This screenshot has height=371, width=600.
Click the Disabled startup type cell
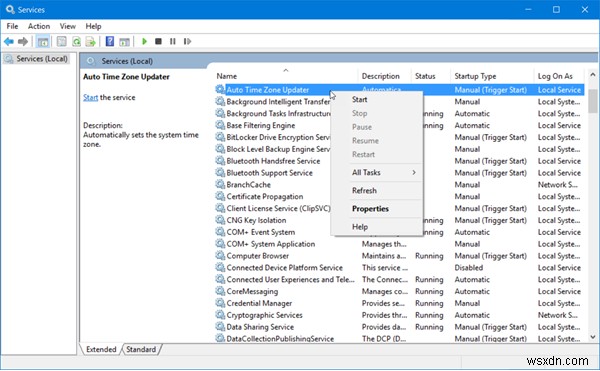pos(469,268)
